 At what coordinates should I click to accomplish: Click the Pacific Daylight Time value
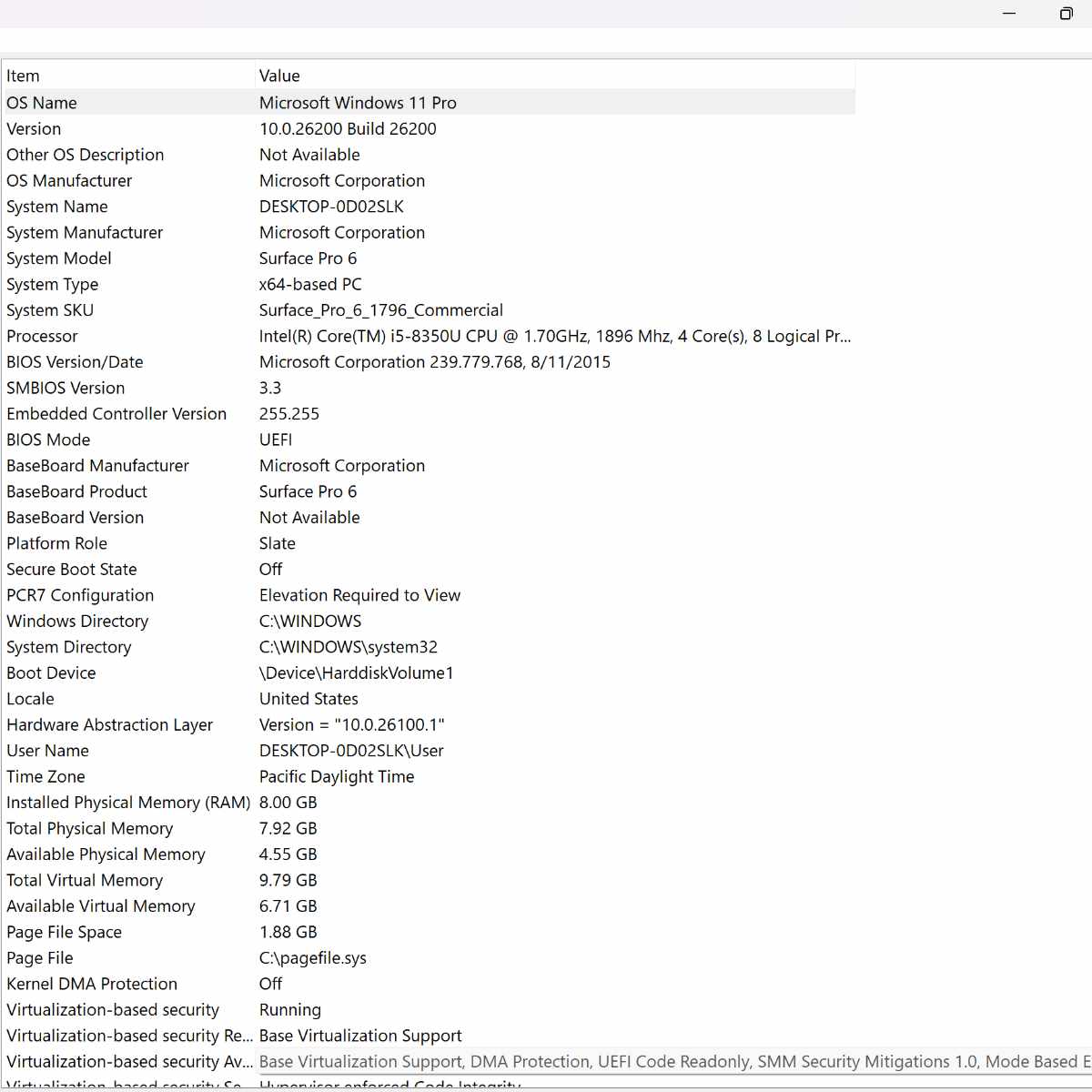pos(337,777)
